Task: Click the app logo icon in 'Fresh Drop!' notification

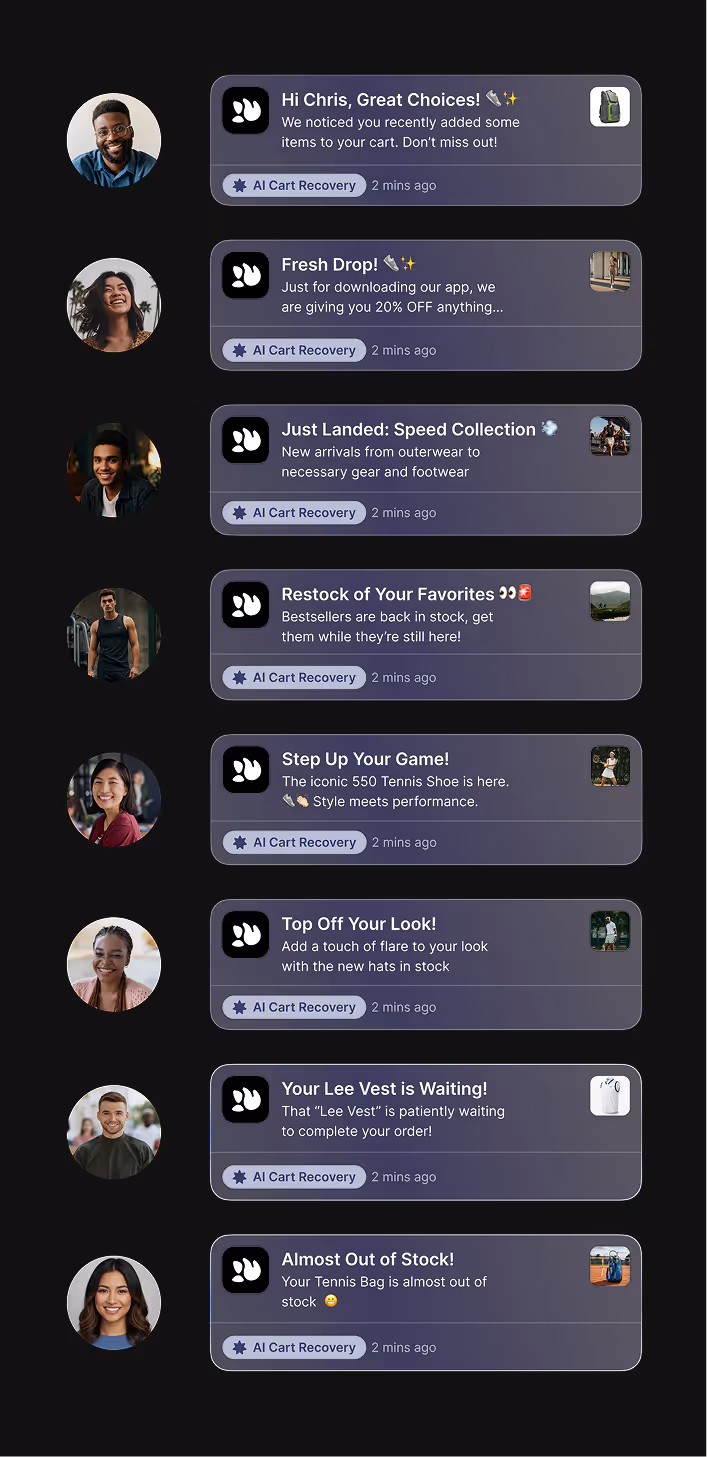Action: tap(245, 276)
